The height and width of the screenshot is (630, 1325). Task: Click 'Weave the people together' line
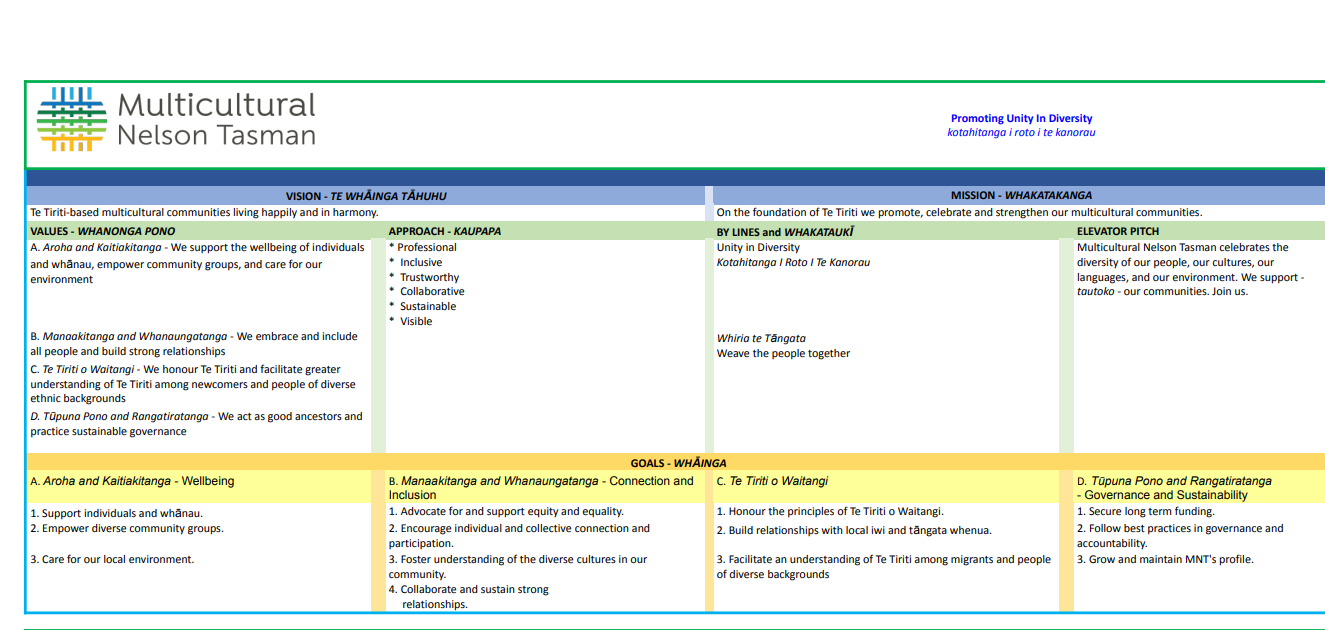tap(783, 353)
